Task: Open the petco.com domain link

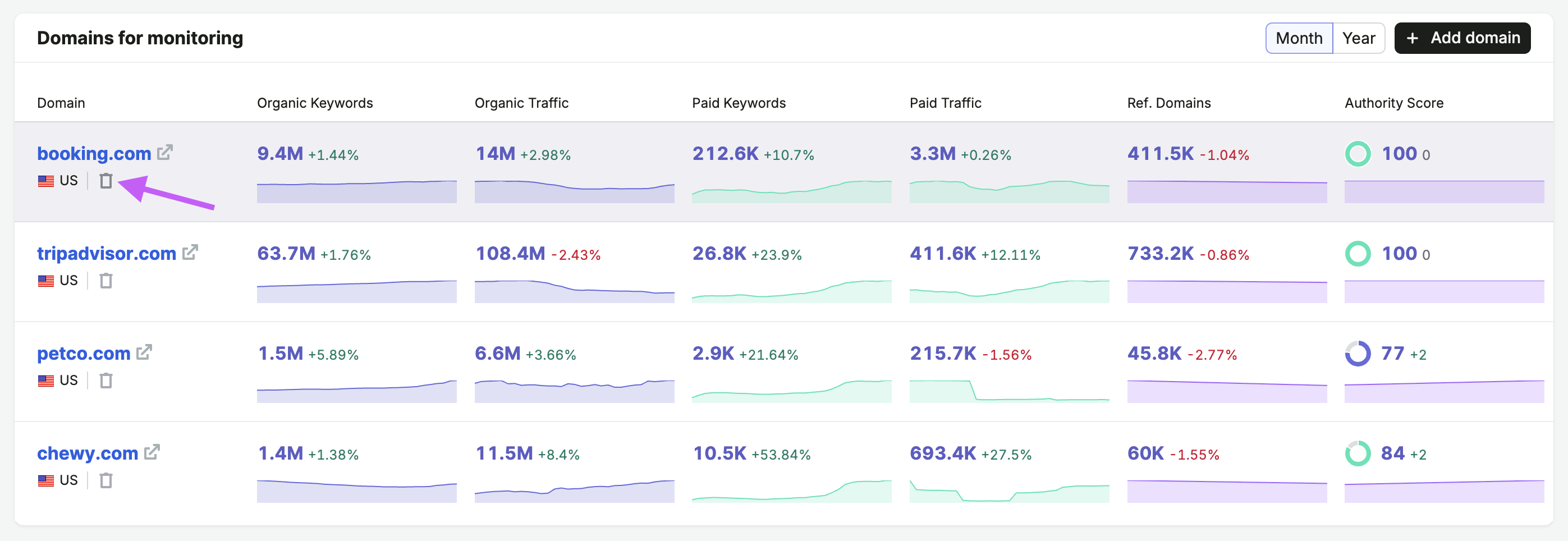Action: pos(84,353)
